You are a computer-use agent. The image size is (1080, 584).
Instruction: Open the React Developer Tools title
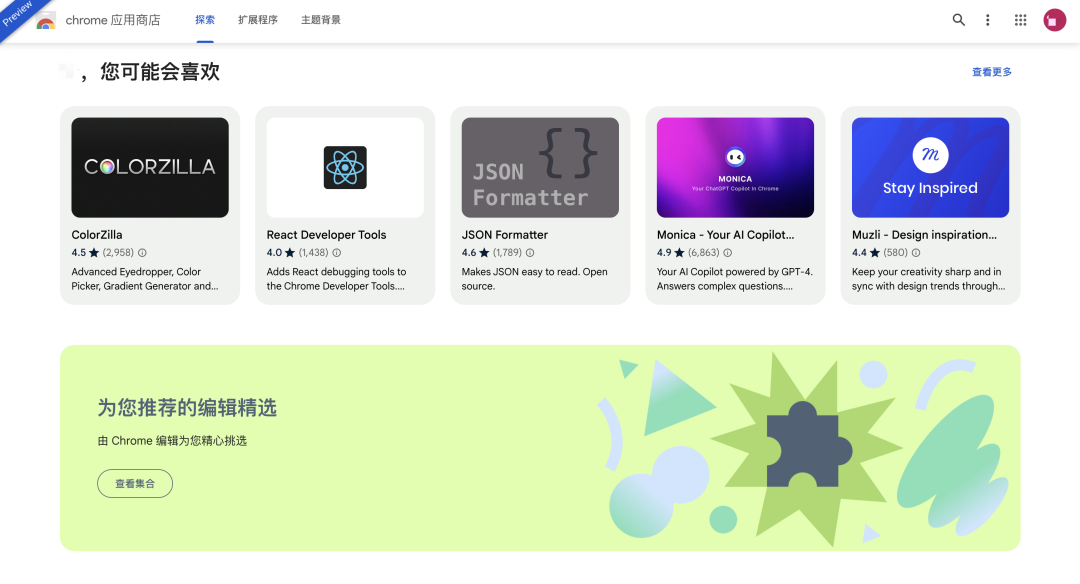pyautogui.click(x=326, y=235)
